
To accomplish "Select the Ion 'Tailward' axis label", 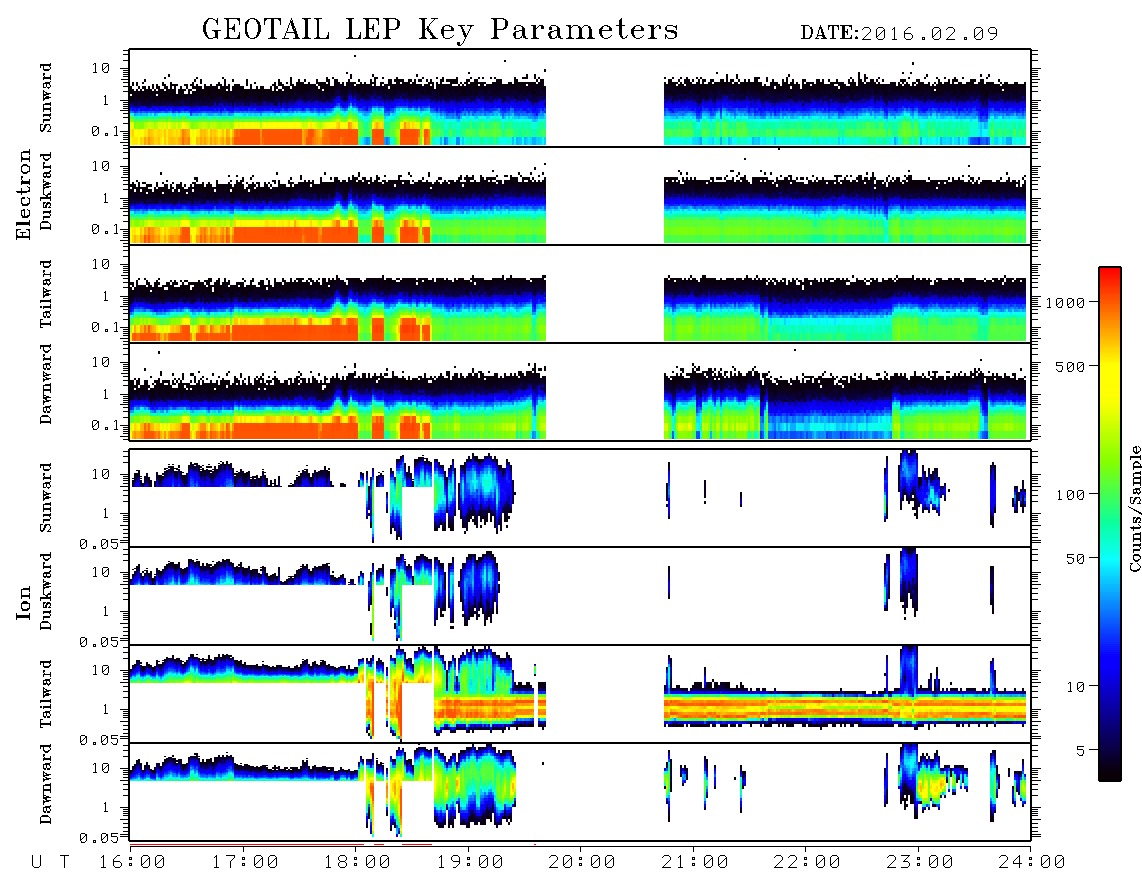I will (46, 694).
